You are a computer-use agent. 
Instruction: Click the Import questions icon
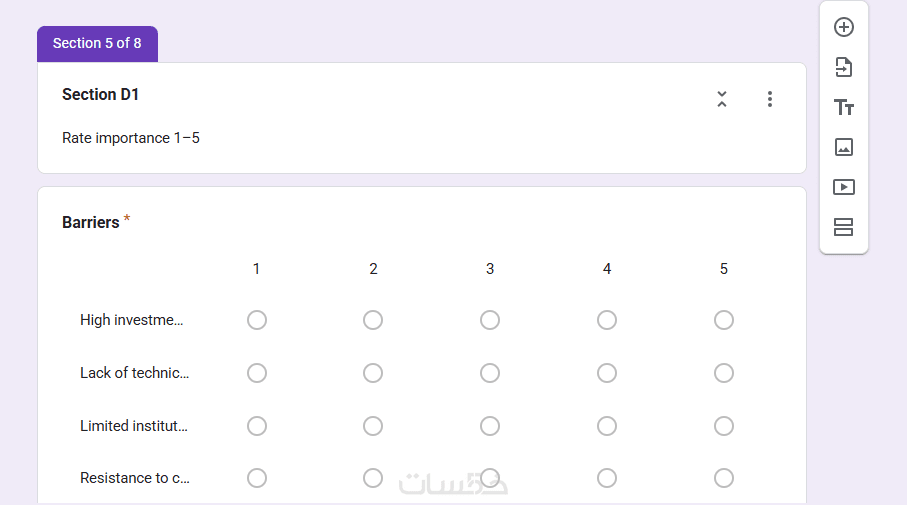843,67
